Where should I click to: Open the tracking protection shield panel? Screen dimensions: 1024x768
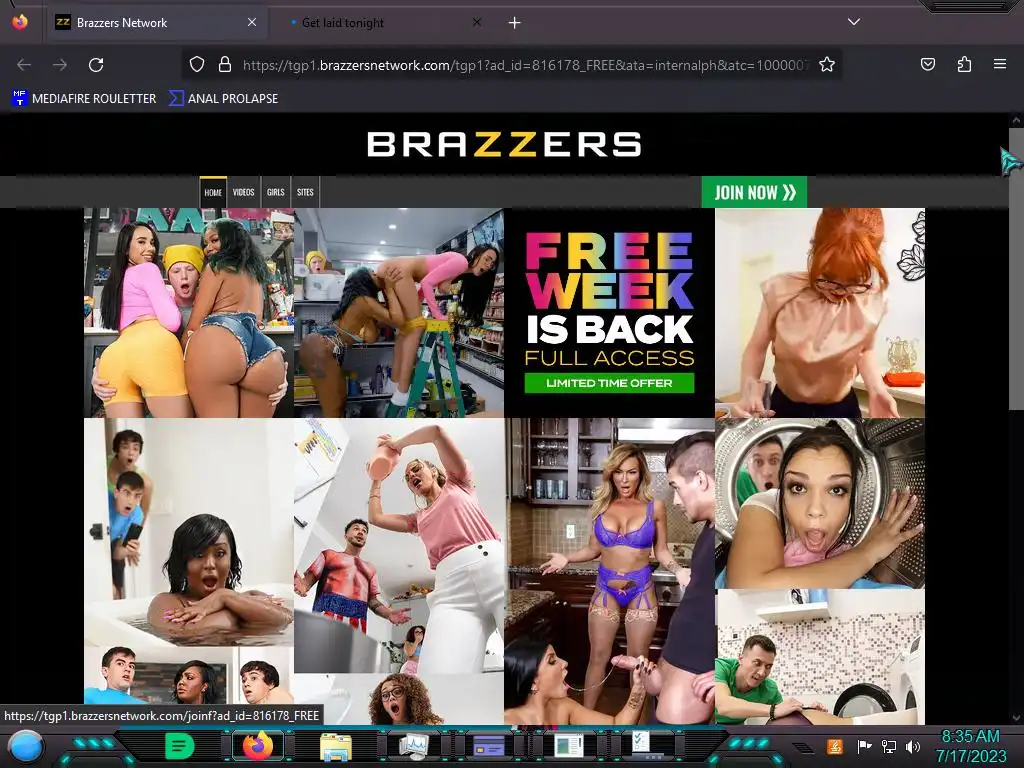coord(197,64)
